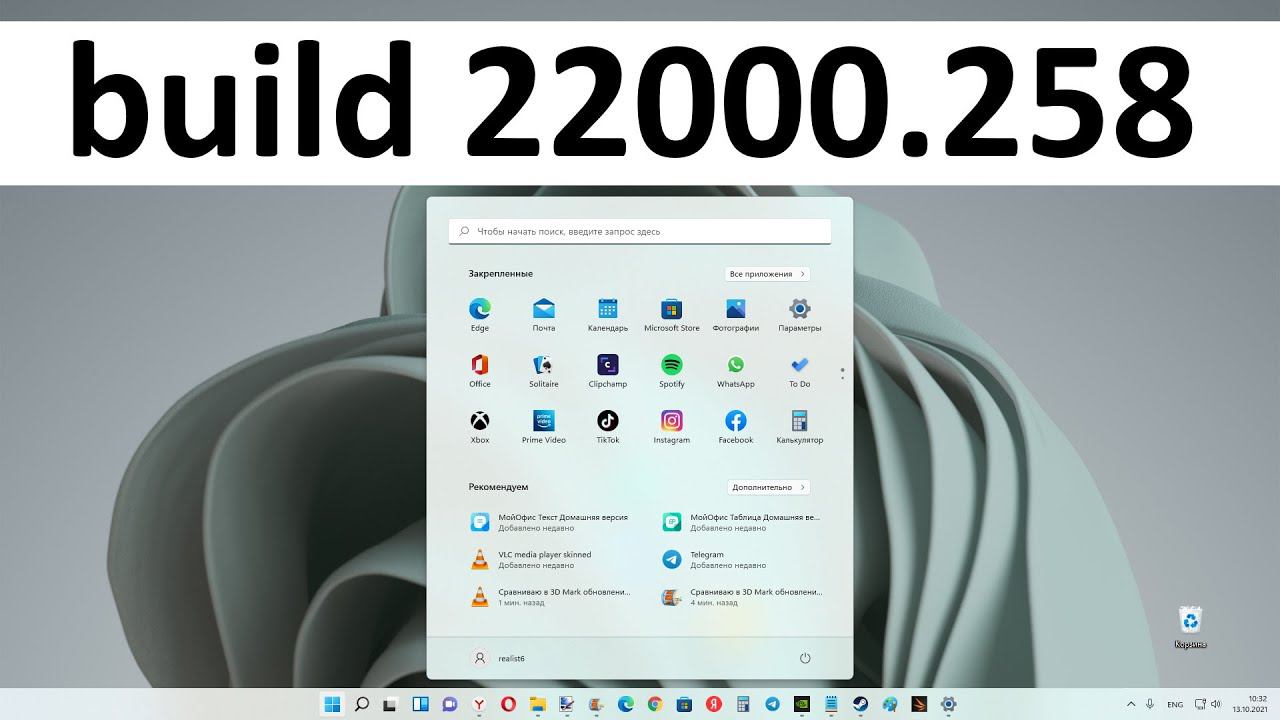Launch WhatsApp
This screenshot has width=1280, height=720.
[736, 370]
